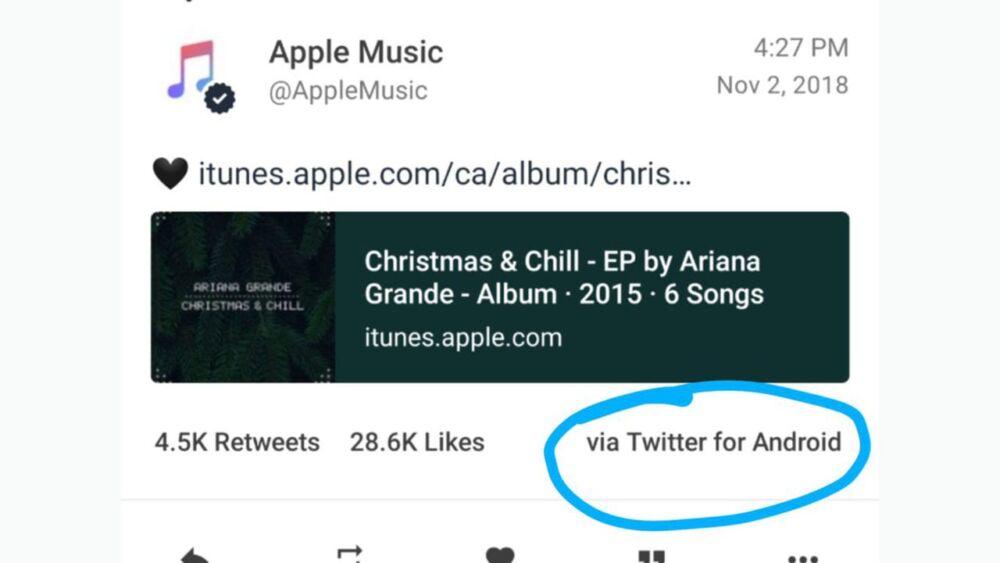Open the itunes.apple.com/ca/album link in tweet text

point(445,175)
